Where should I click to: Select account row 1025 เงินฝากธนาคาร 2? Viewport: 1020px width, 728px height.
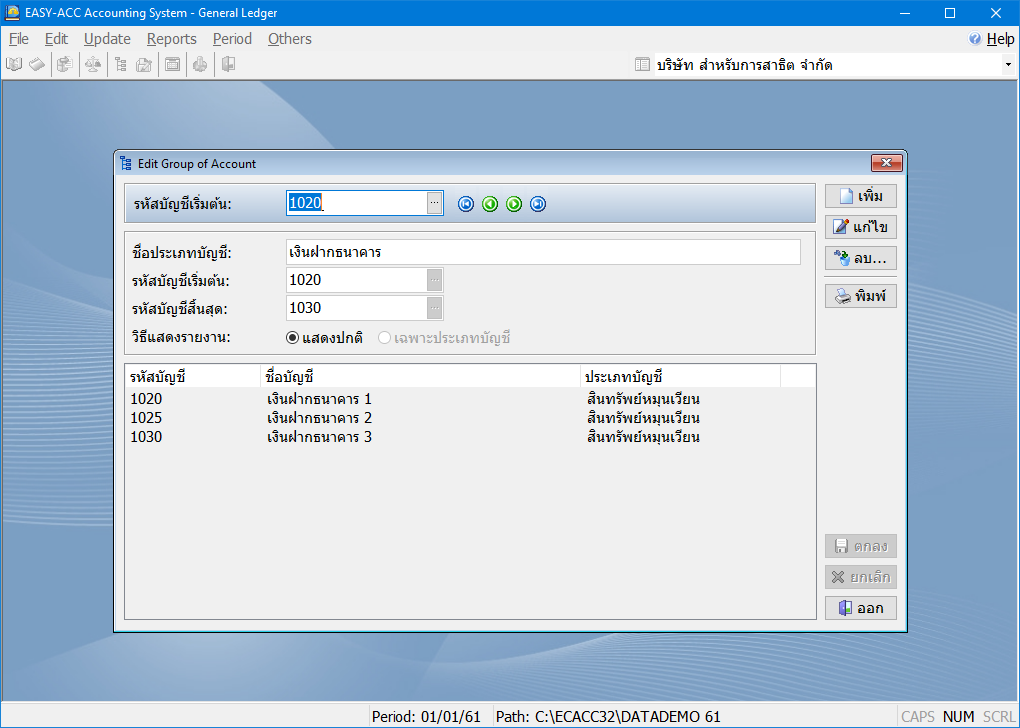pos(320,418)
